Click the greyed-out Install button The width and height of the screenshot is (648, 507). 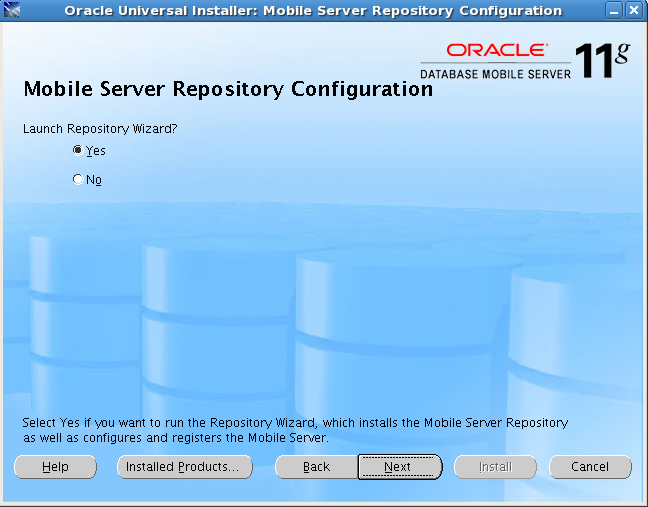point(495,467)
